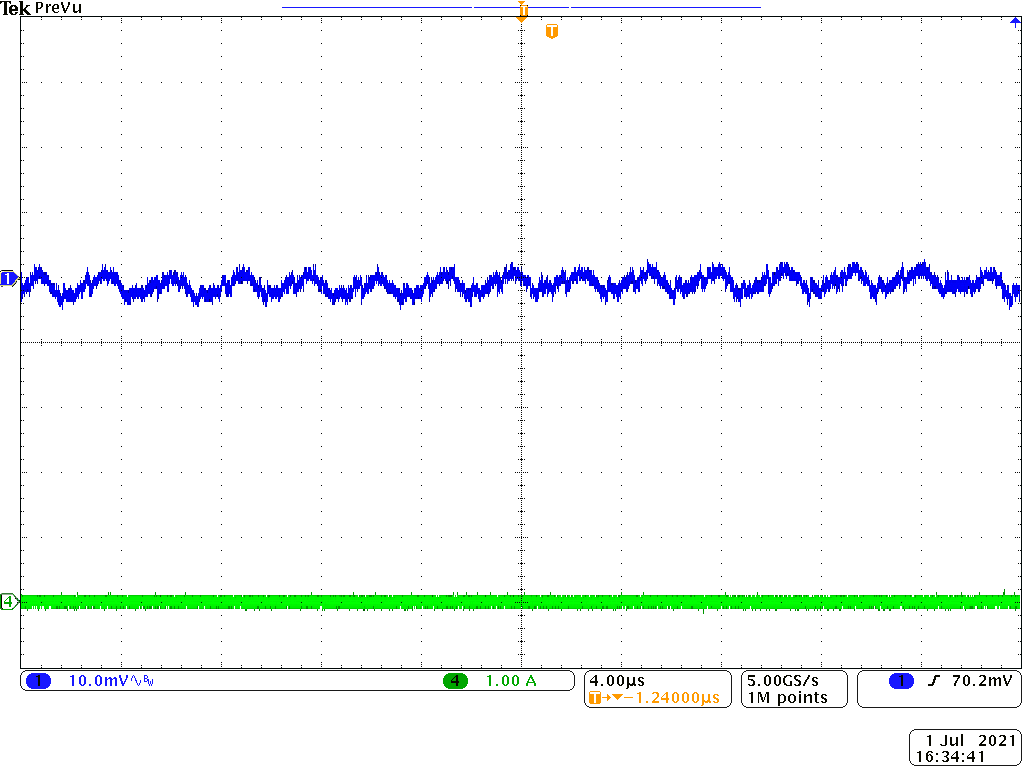Open the trigger level 70.2mV readout
Viewport: 1024px width, 768px height.
tap(984, 681)
